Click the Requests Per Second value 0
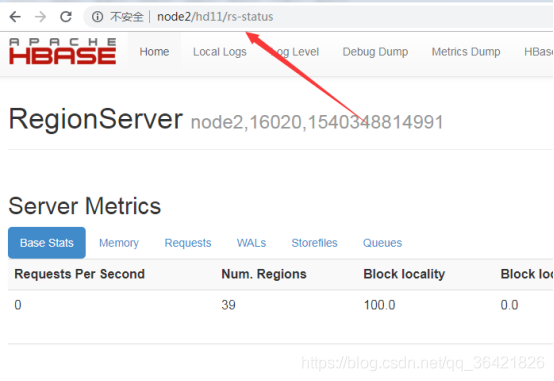Screen dimensions: 554x381 pos(18,305)
